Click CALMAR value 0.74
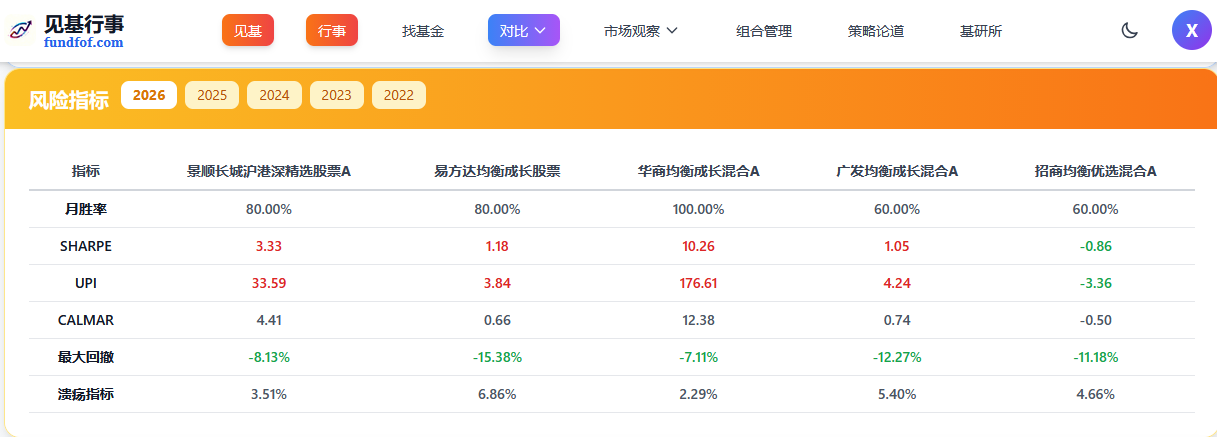The height and width of the screenshot is (437, 1217). tap(897, 320)
